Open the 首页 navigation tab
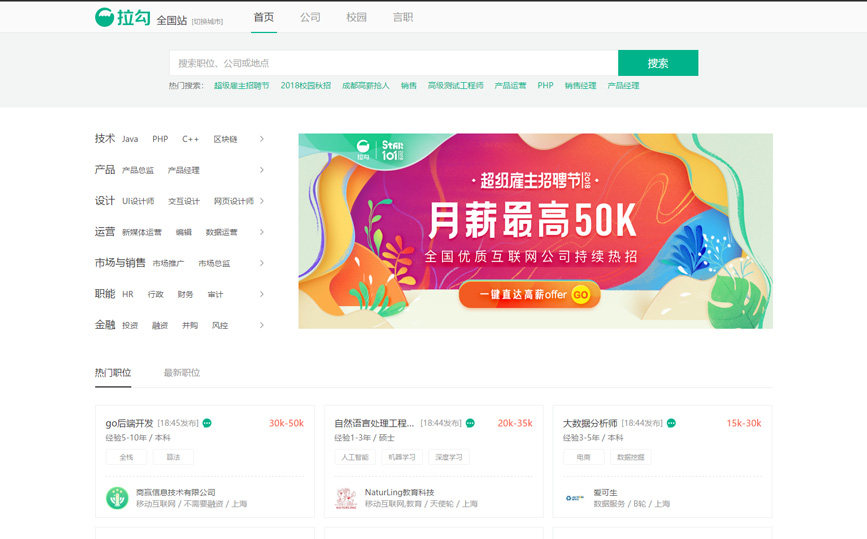 [264, 17]
